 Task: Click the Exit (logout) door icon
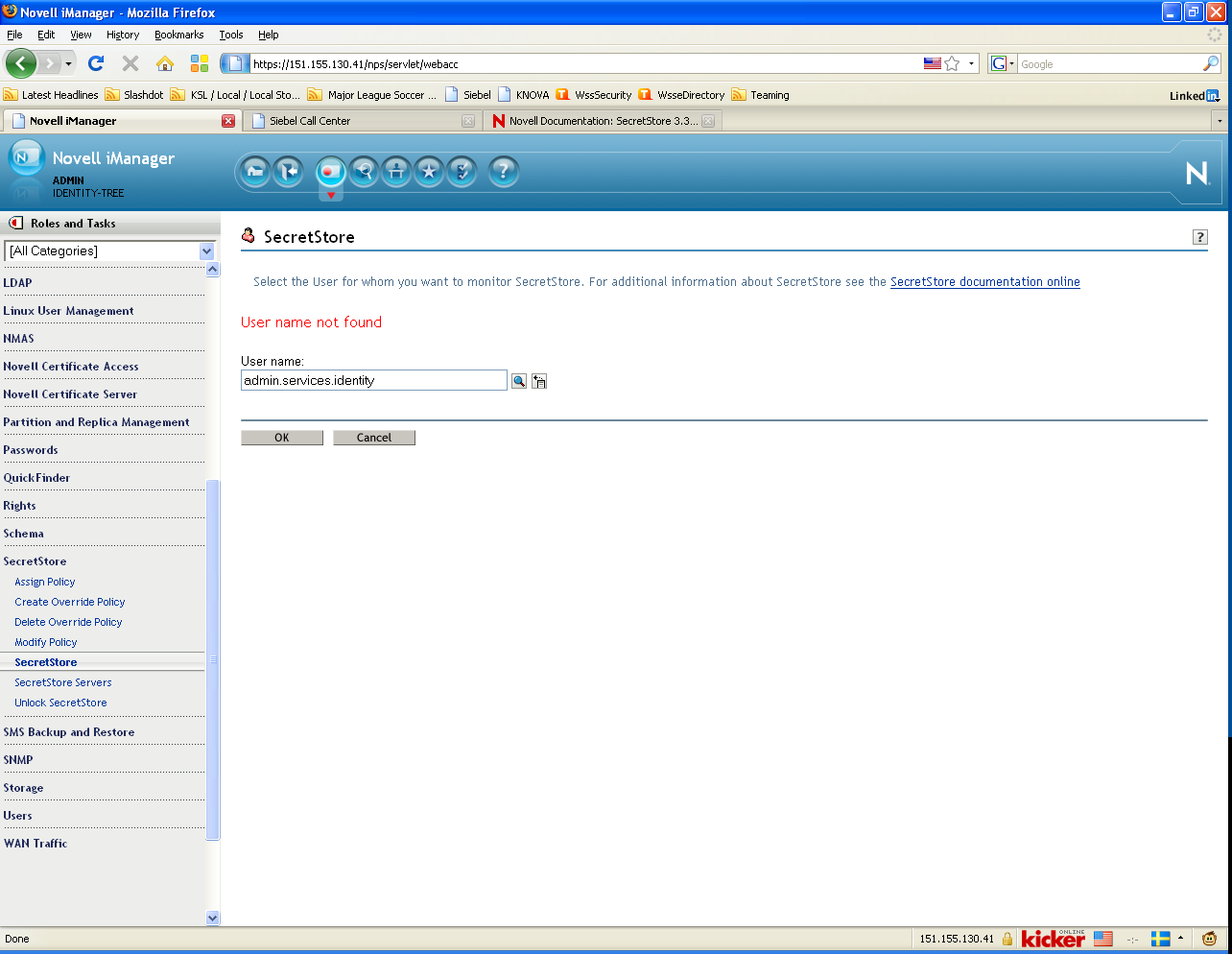point(288,172)
